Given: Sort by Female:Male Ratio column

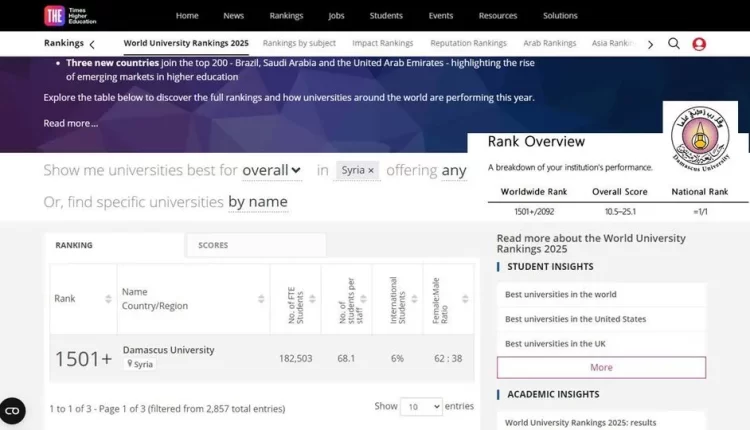Looking at the screenshot, I should click(x=465, y=298).
